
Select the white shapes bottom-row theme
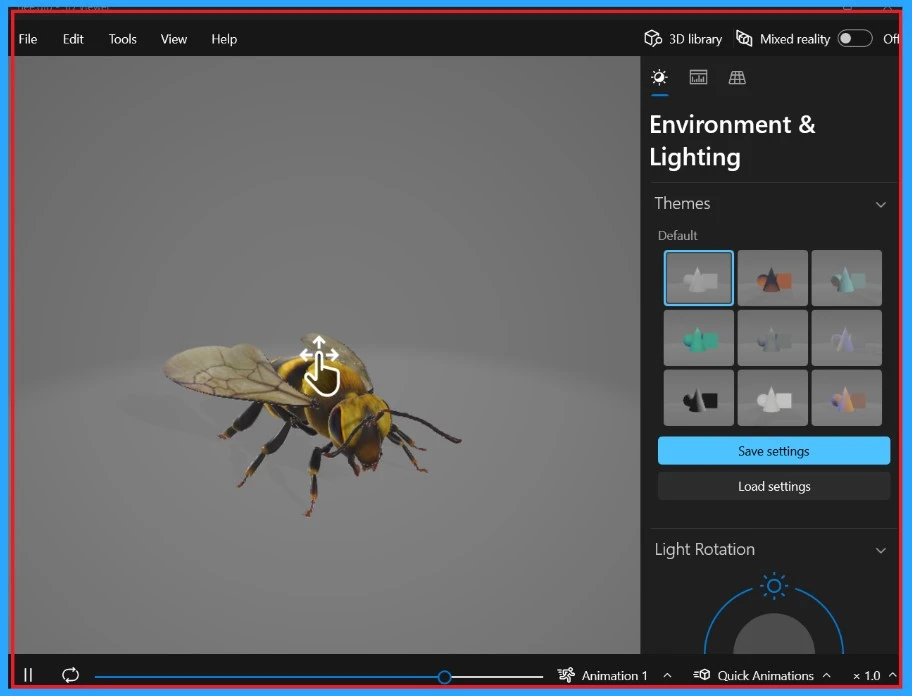772,398
